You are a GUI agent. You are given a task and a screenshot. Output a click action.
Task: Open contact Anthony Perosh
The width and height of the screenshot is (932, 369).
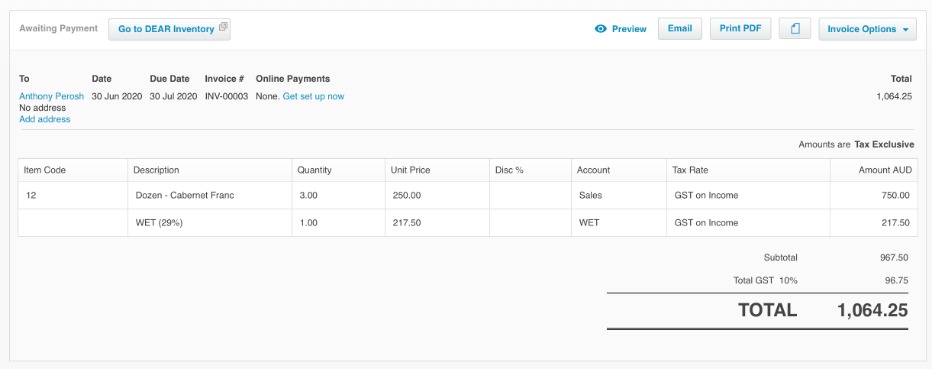52,96
